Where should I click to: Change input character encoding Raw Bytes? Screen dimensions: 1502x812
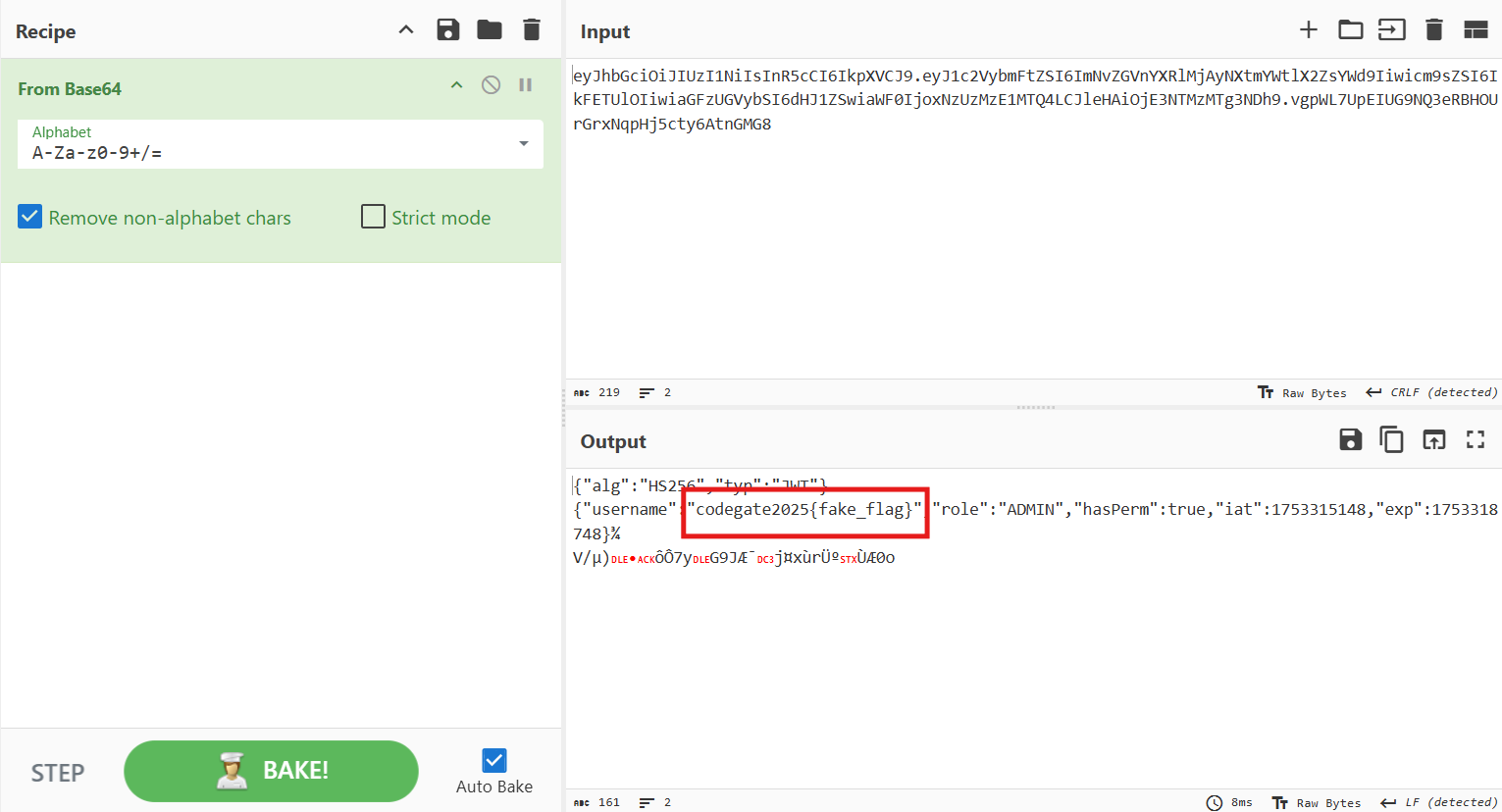coord(1303,392)
